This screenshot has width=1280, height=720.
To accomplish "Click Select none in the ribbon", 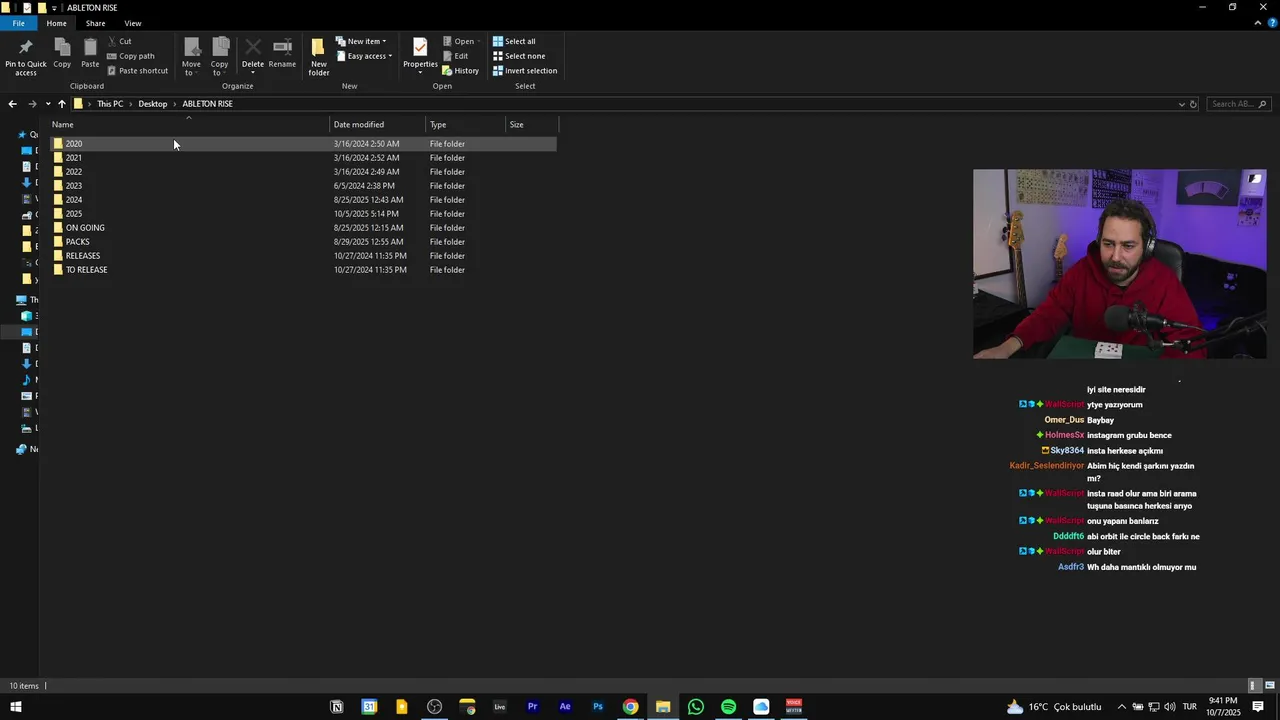I will (x=519, y=56).
